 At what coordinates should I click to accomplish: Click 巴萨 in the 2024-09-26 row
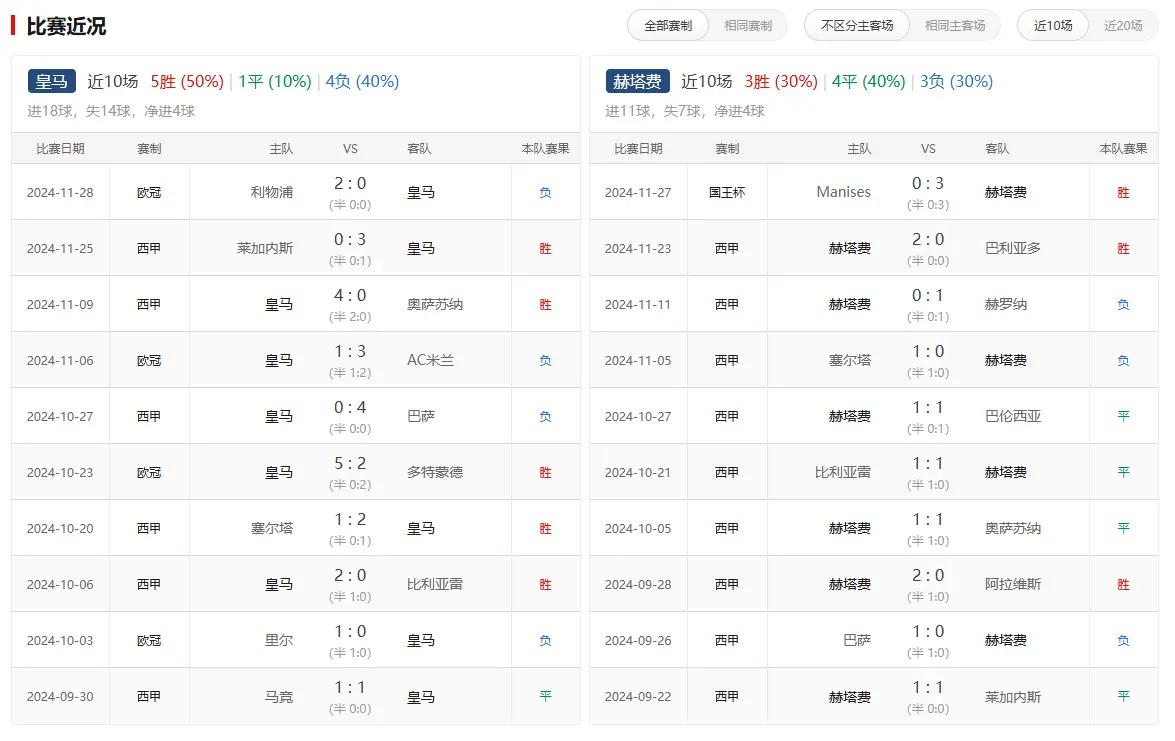tap(857, 641)
